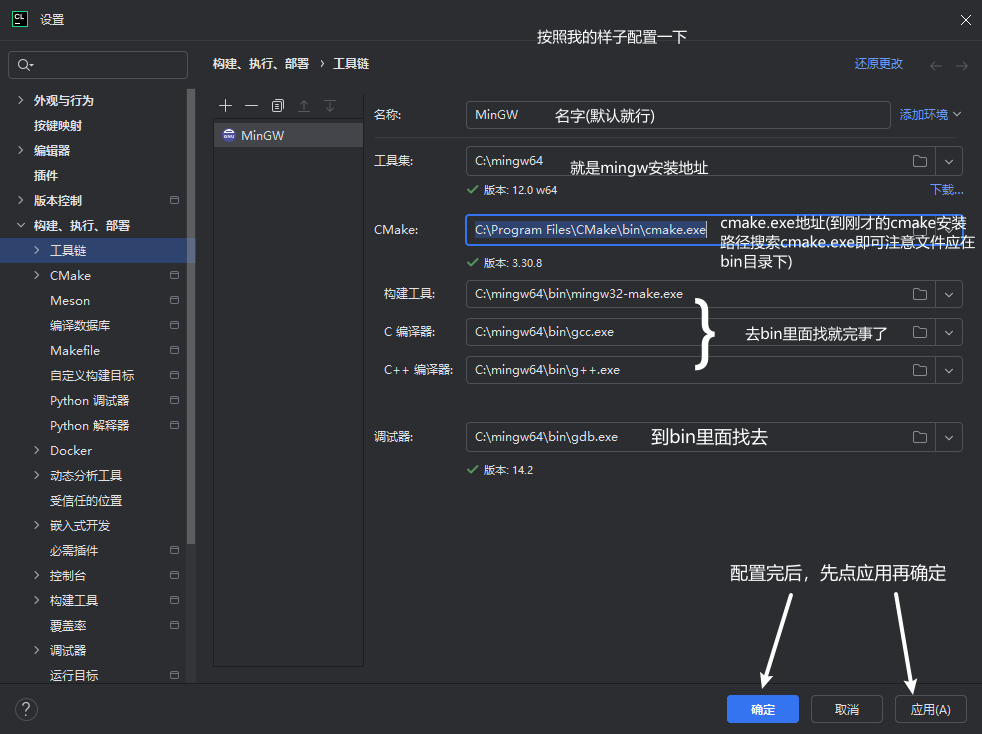
Task: Browse for the 工具集 folder path
Action: 920,160
